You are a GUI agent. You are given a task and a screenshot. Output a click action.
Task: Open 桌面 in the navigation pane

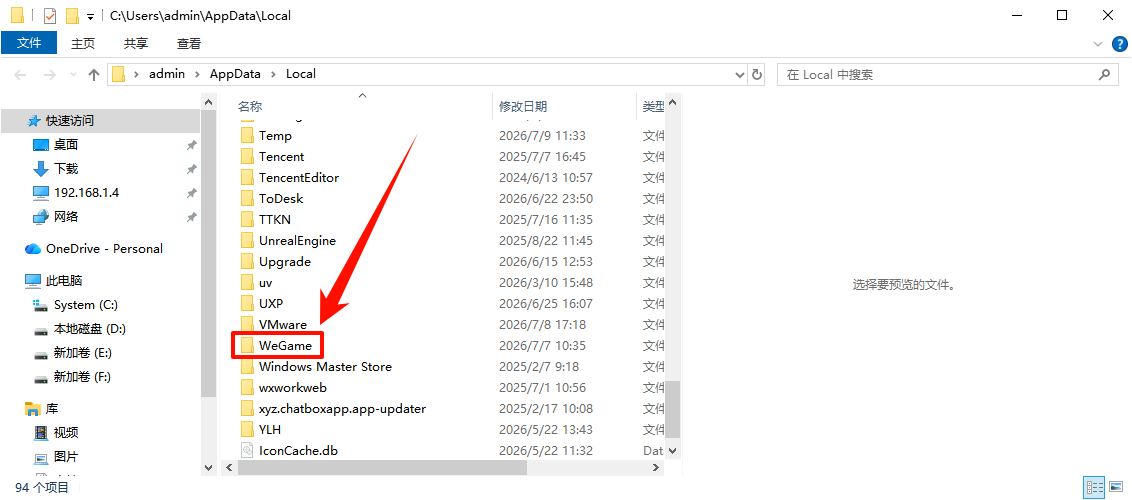66,144
